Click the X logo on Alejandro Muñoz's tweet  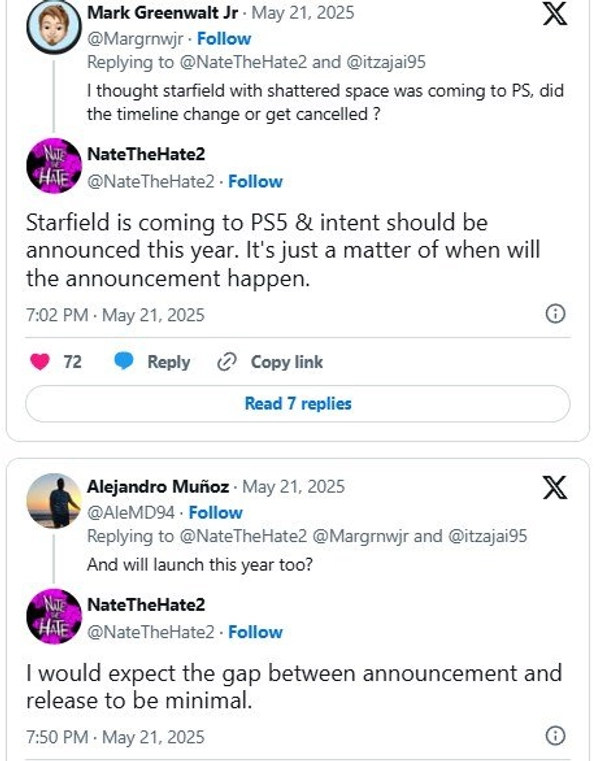[x=553, y=488]
